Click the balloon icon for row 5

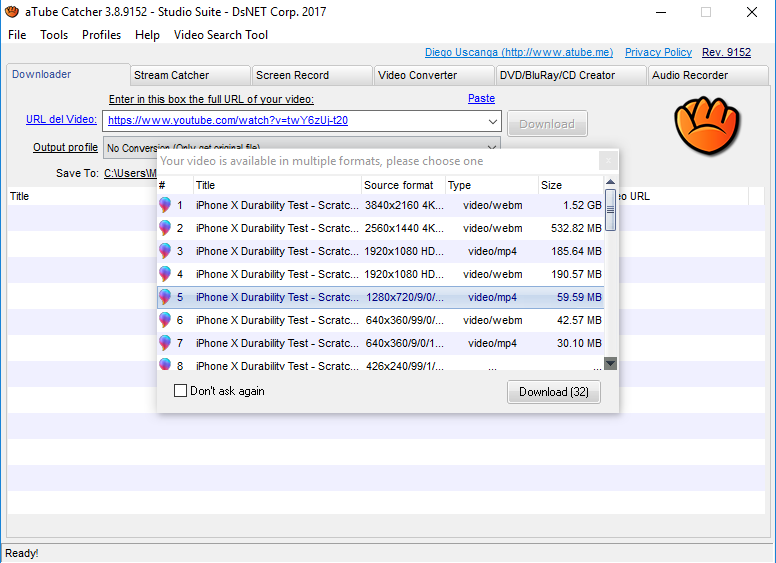165,297
